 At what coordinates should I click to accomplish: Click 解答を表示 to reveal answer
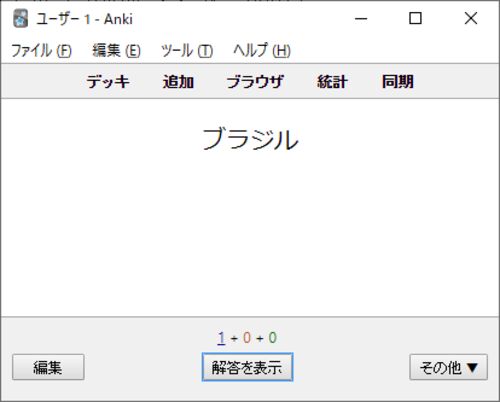[247, 367]
